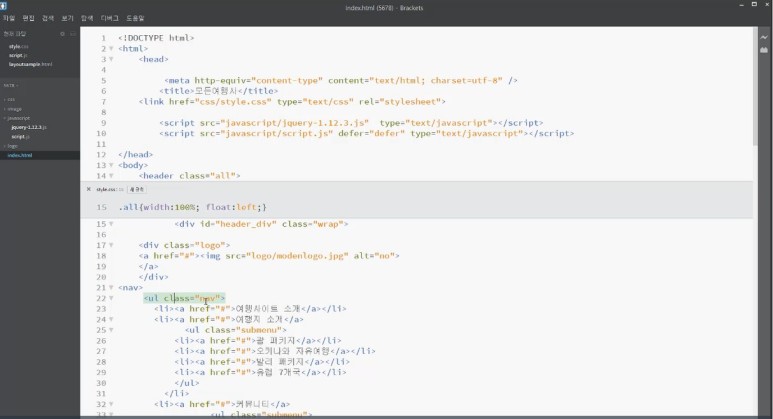The image size is (773, 419).
Task: Open the Extension Manager brick icon
Action: coord(764,50)
